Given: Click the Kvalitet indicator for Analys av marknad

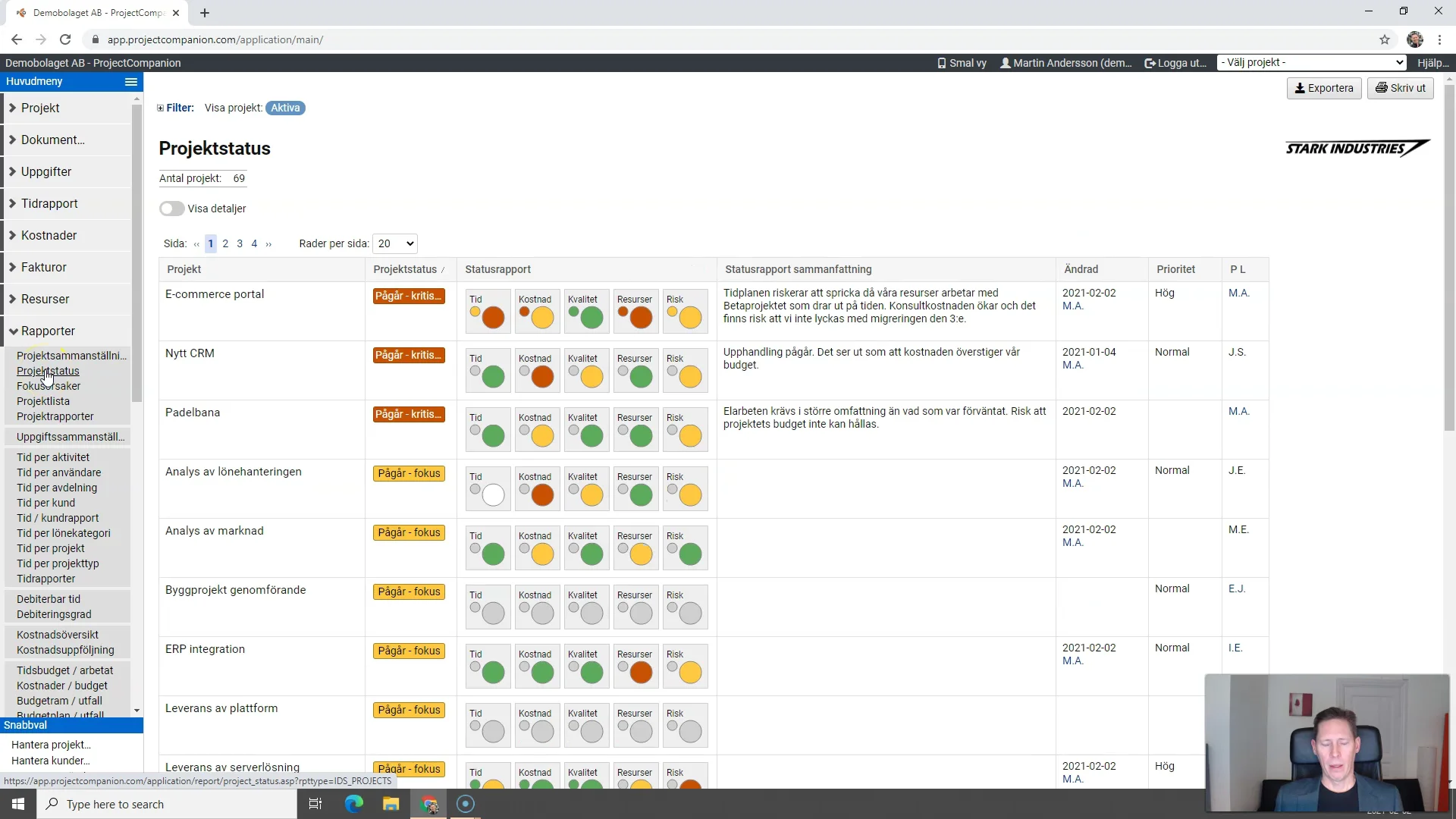Looking at the screenshot, I should (586, 548).
